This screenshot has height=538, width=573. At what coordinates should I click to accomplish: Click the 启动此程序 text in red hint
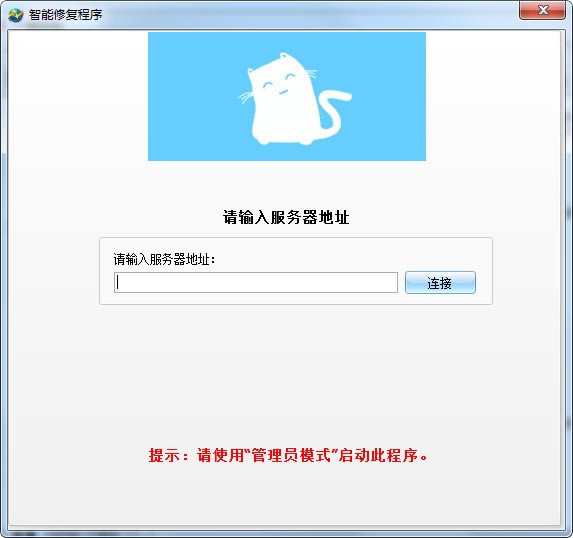tap(378, 455)
